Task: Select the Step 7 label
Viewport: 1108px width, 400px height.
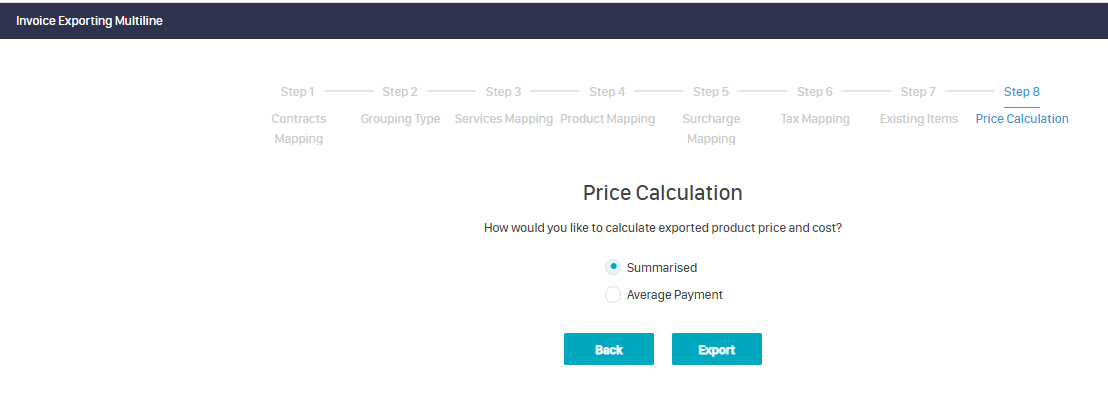Action: pyautogui.click(x=918, y=92)
